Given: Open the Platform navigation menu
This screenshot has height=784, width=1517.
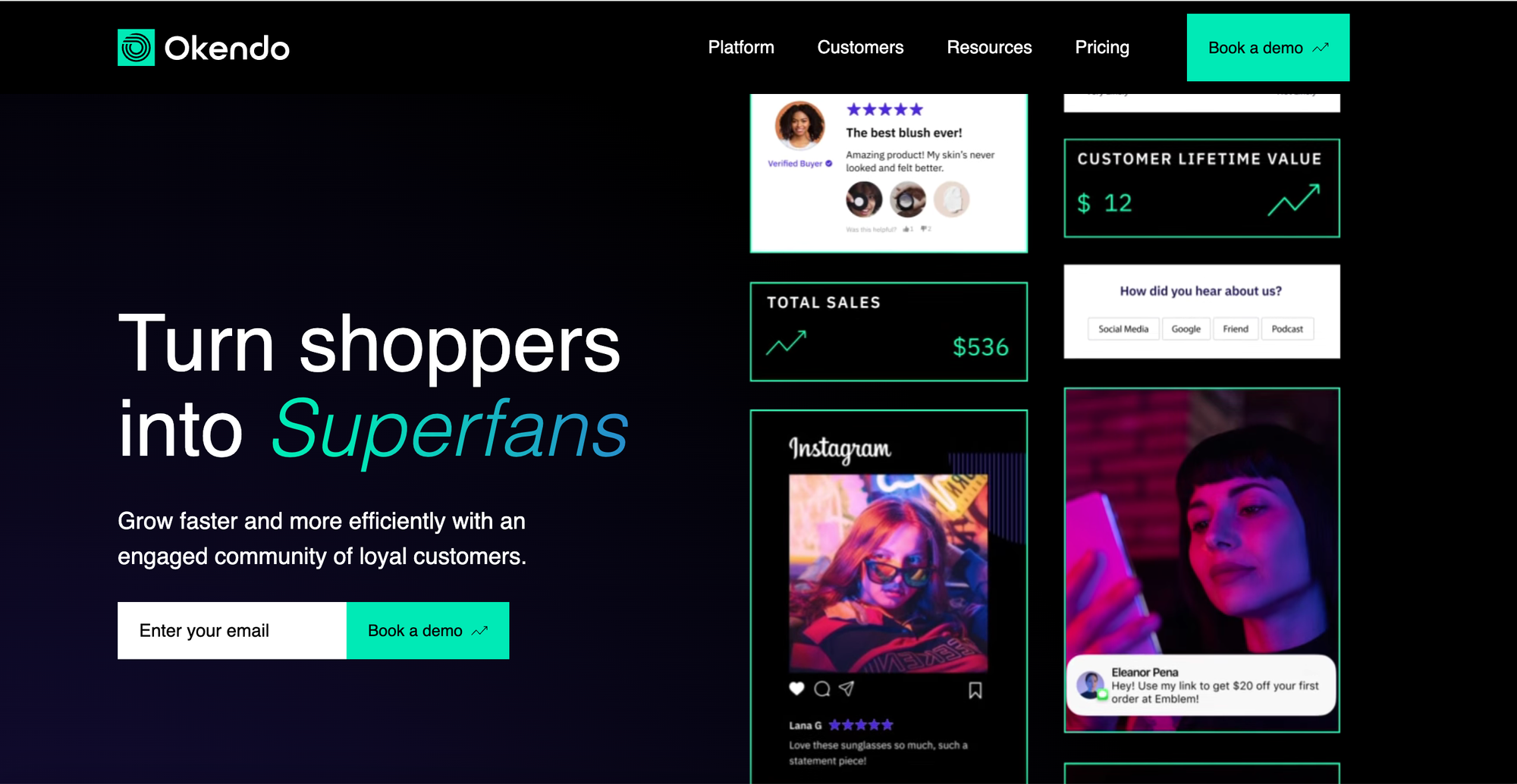Looking at the screenshot, I should click(741, 47).
